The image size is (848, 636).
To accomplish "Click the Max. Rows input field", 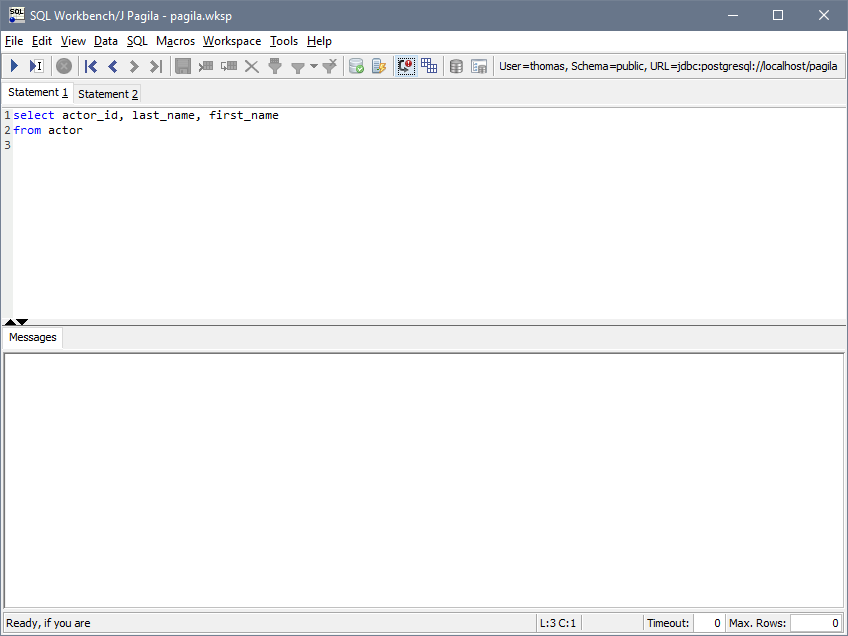I will tap(816, 623).
